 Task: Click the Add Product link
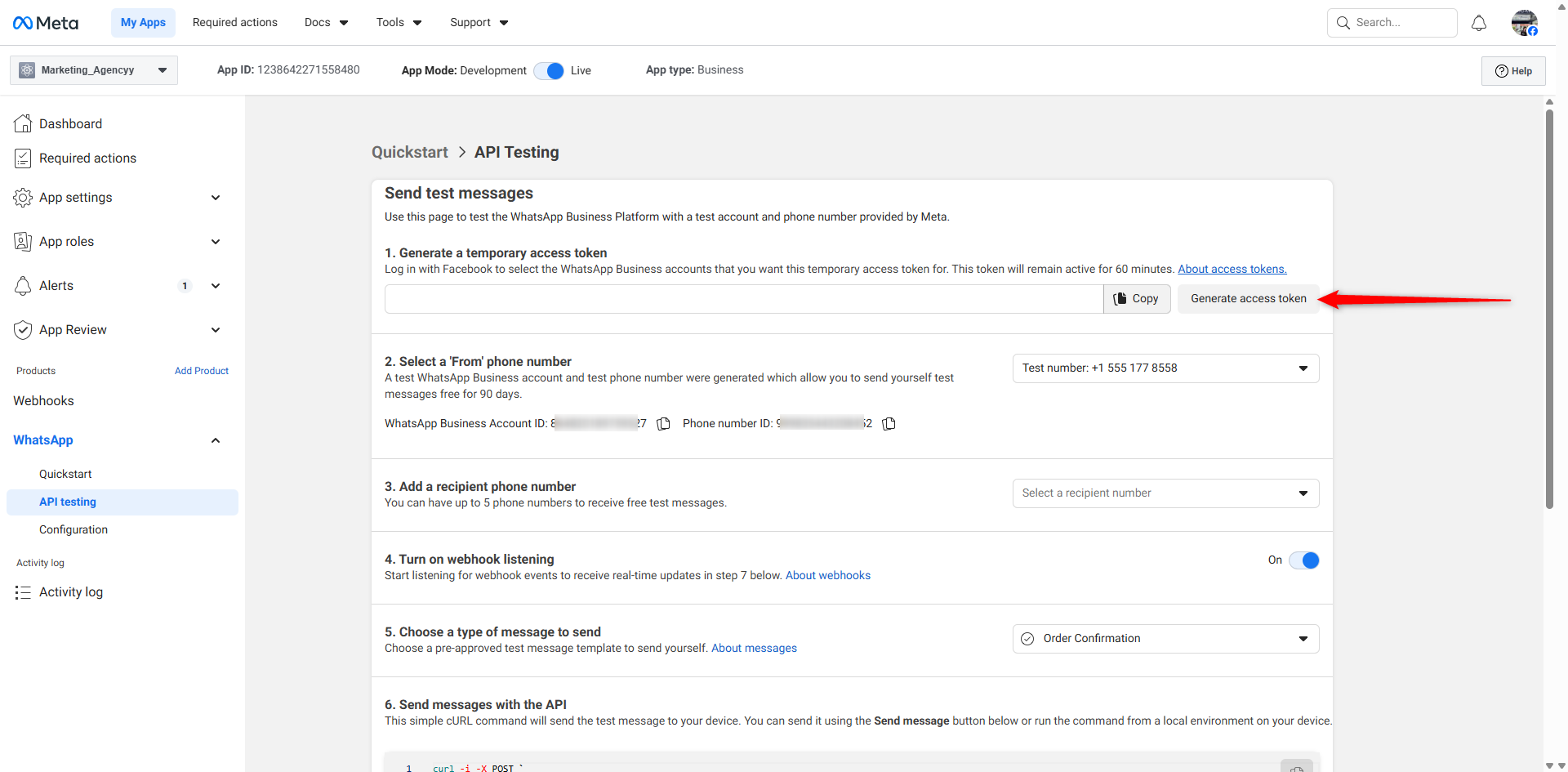(202, 371)
